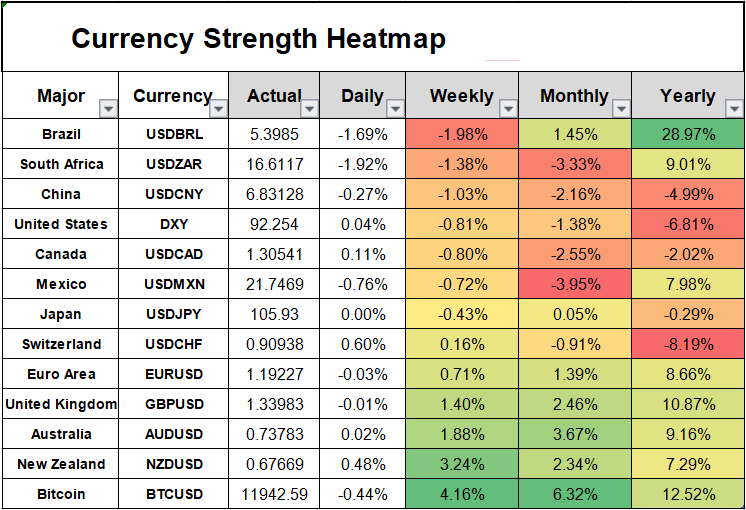Click the DXY actual value 92.254

point(274,224)
